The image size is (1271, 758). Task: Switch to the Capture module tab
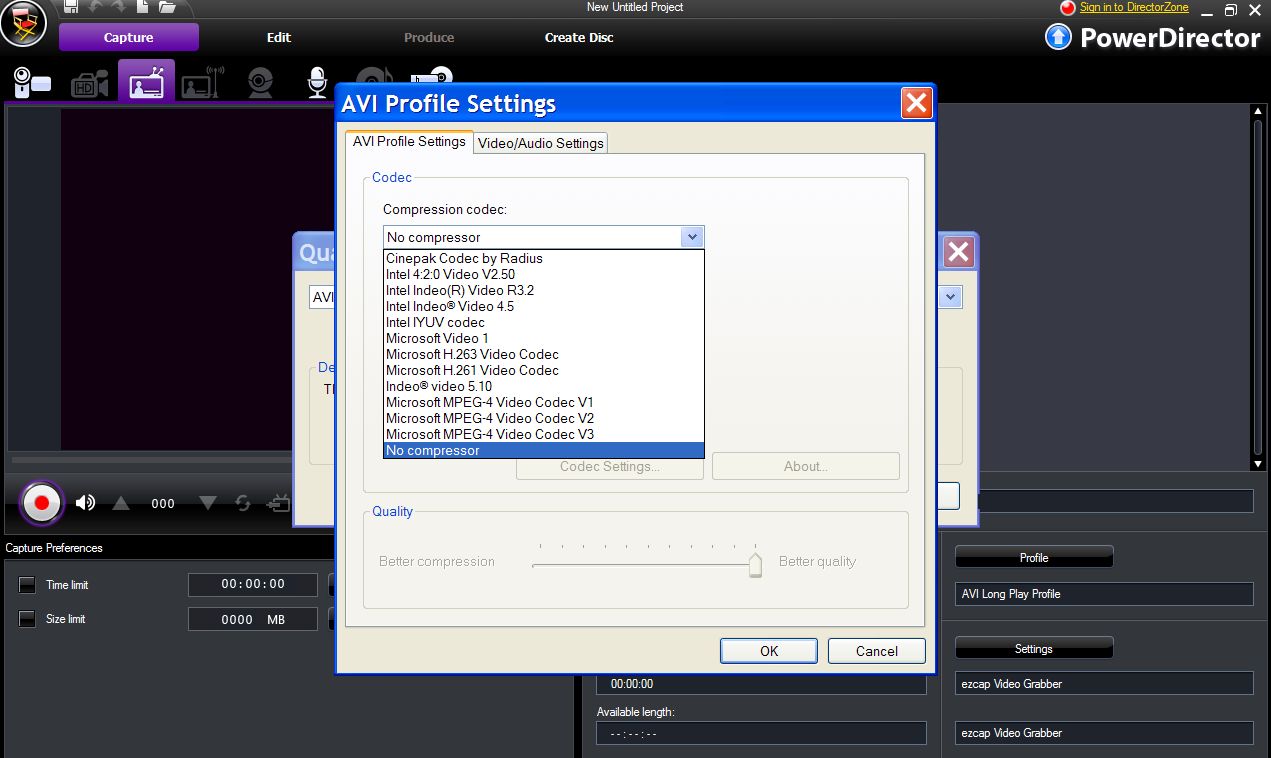pos(129,38)
